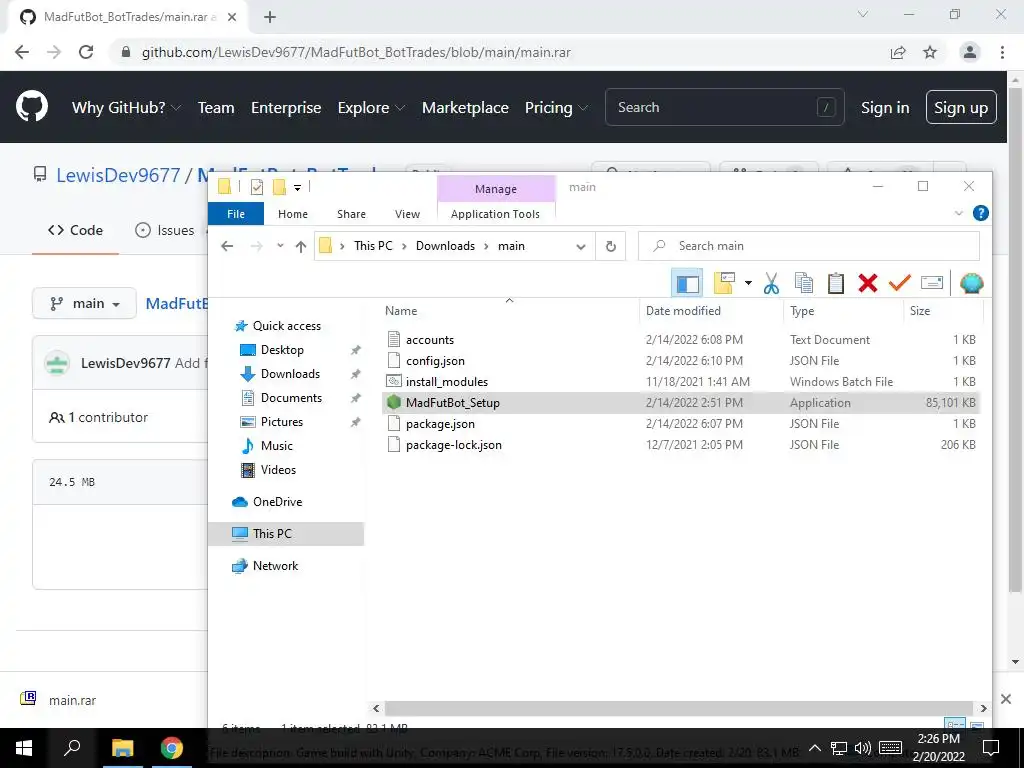Select the Manage contextual tab
The width and height of the screenshot is (1024, 768).
tap(496, 189)
